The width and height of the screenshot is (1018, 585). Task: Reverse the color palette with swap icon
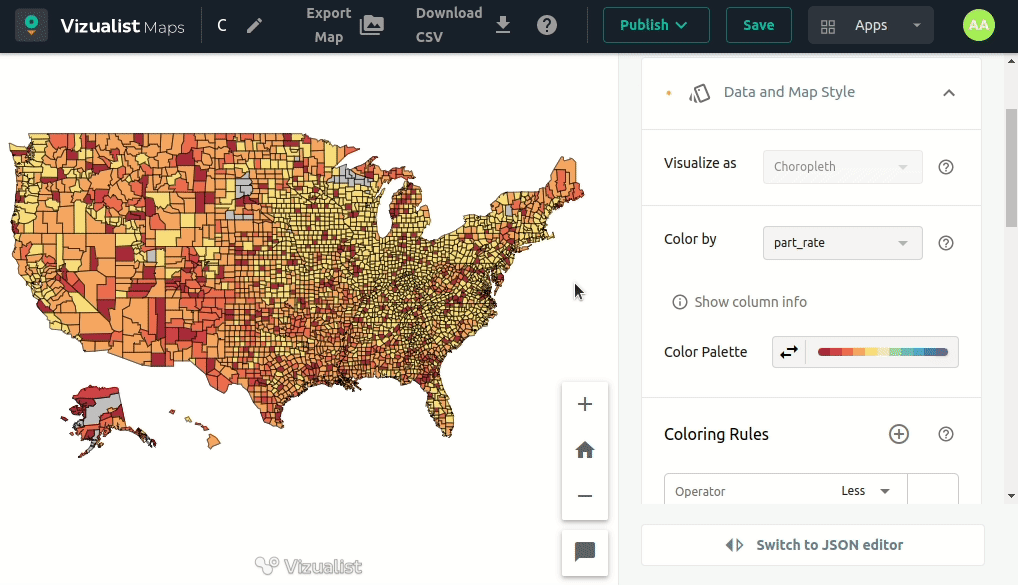(x=789, y=352)
